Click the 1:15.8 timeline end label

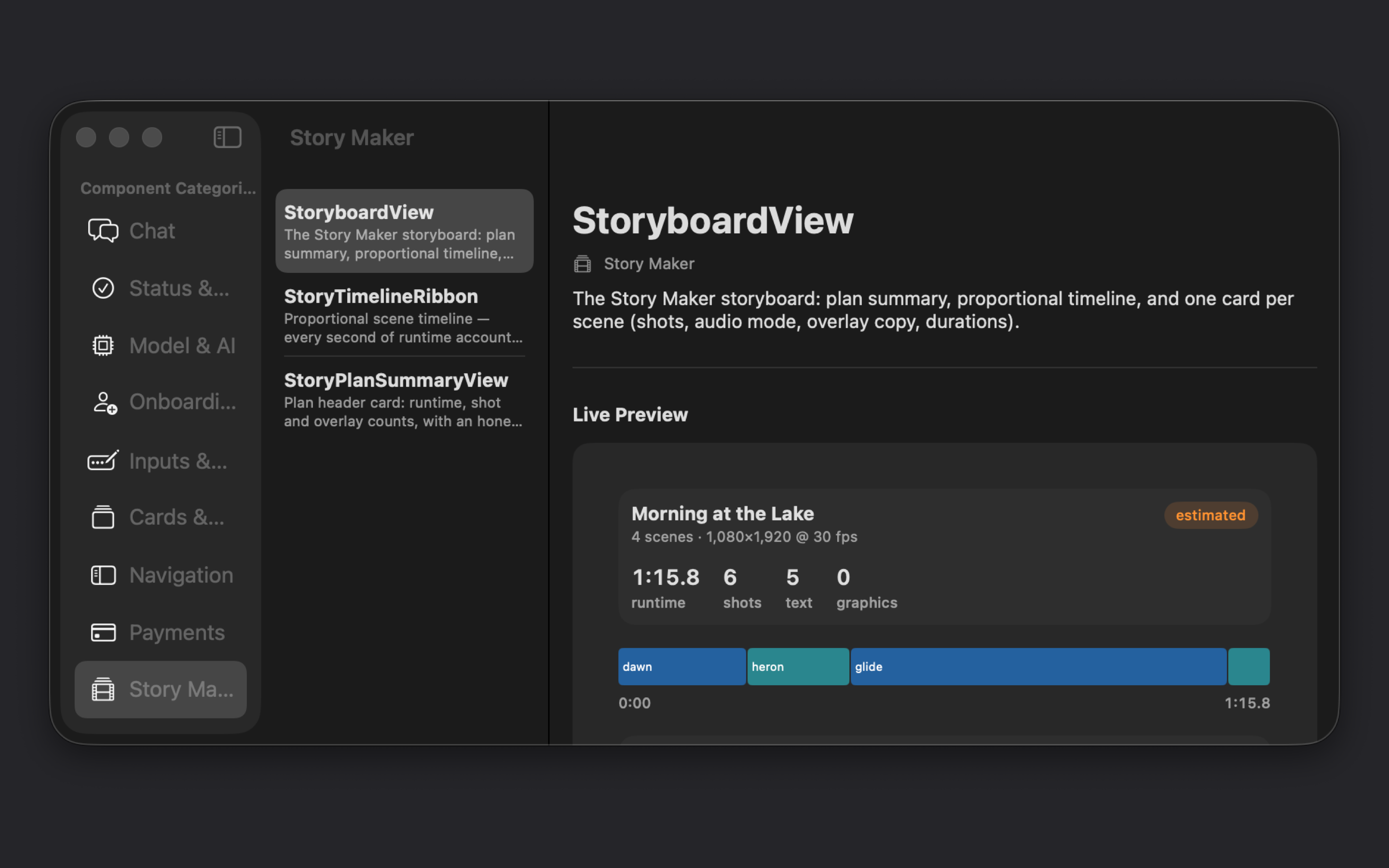pyautogui.click(x=1247, y=703)
